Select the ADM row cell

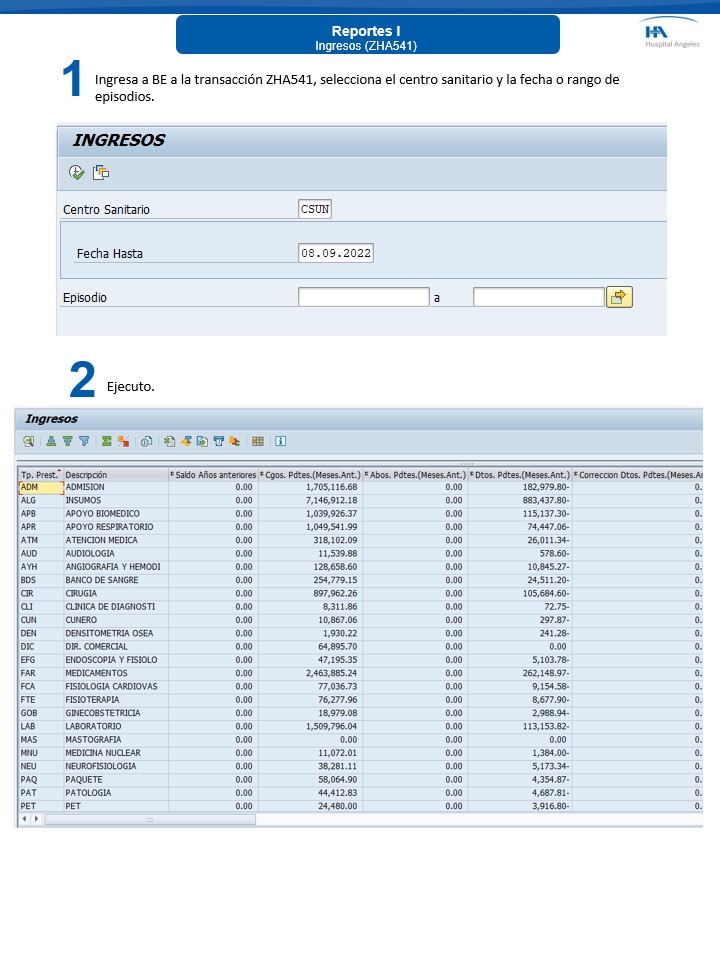click(x=40, y=487)
